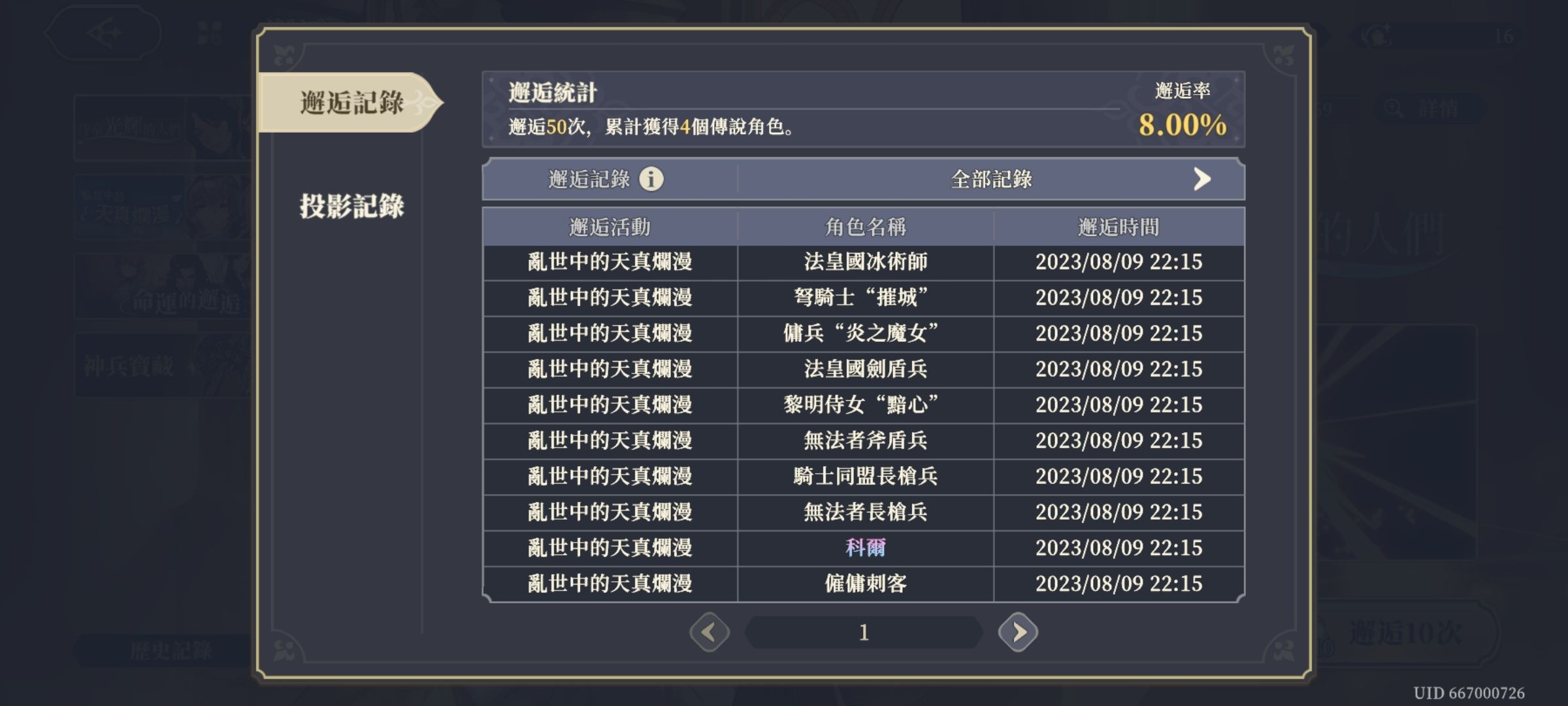This screenshot has height=706, width=1568.
Task: Go to the next records page arrow
Action: 1018,632
